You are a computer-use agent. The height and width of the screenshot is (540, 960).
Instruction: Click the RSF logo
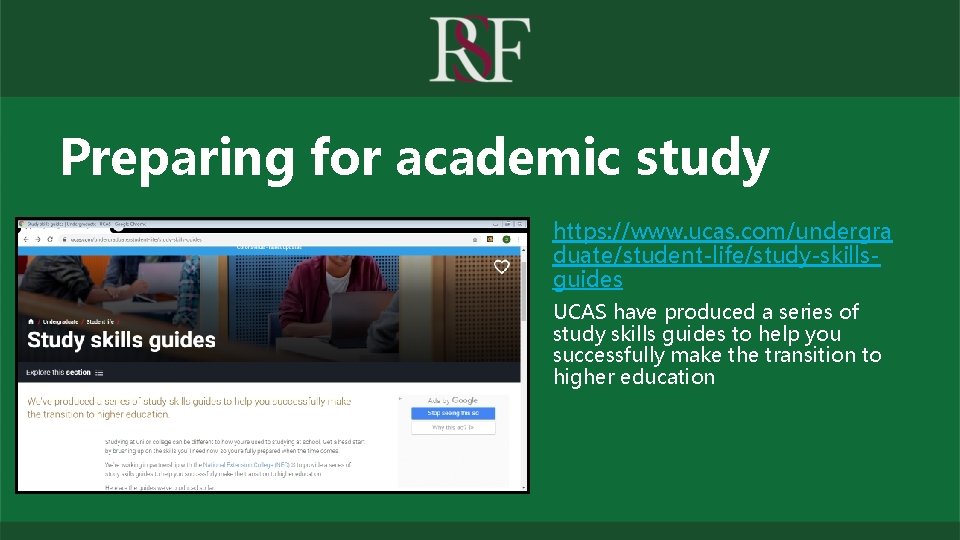(x=479, y=49)
